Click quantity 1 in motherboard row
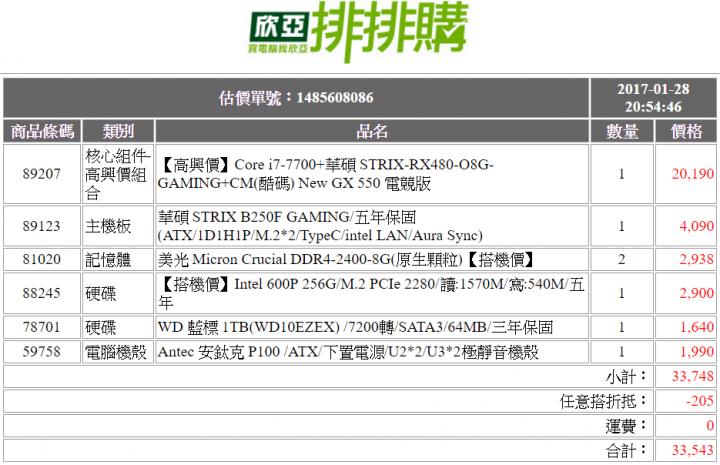The image size is (720, 465). 622,226
